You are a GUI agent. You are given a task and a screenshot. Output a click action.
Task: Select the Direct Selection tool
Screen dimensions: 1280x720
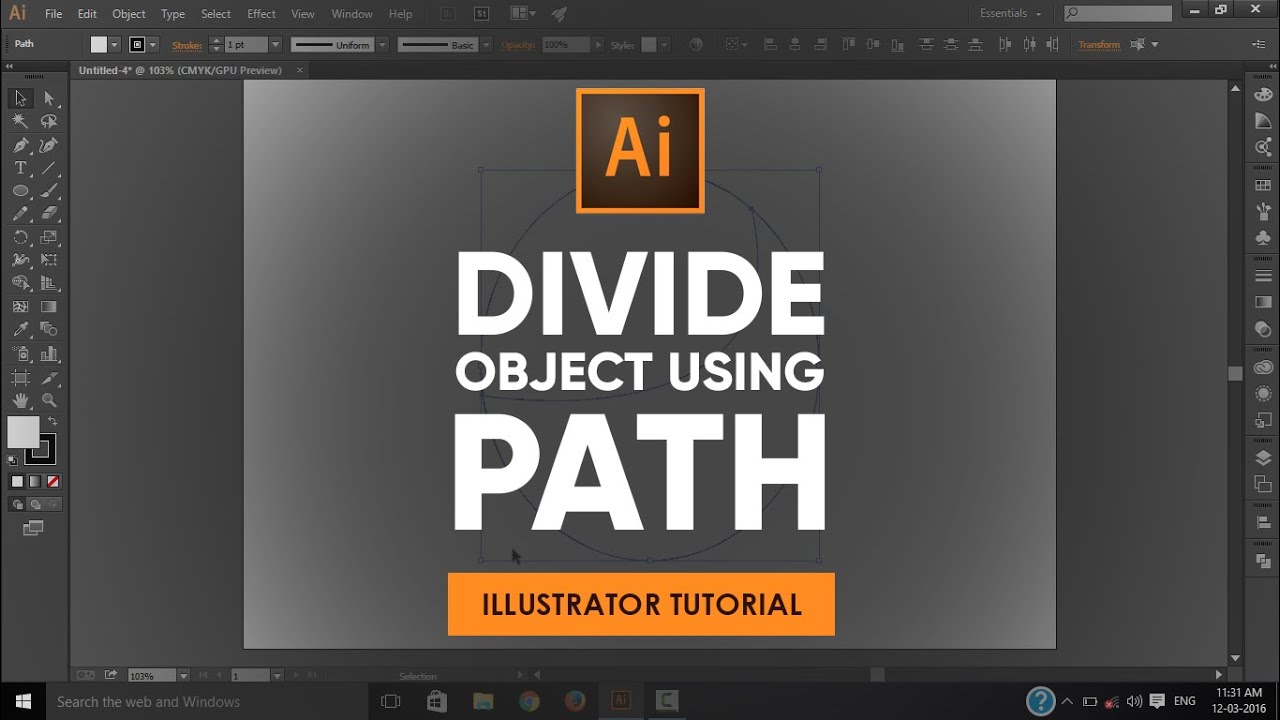click(49, 98)
